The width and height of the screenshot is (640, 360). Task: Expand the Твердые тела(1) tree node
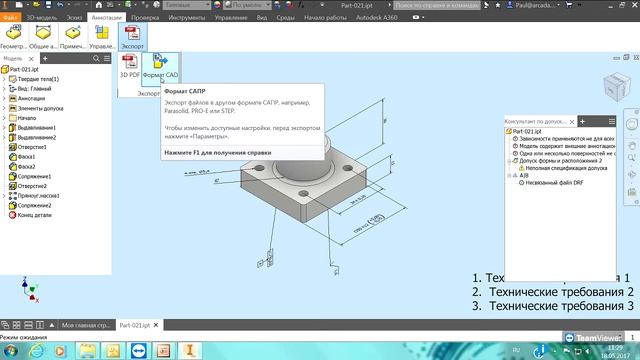[4, 79]
